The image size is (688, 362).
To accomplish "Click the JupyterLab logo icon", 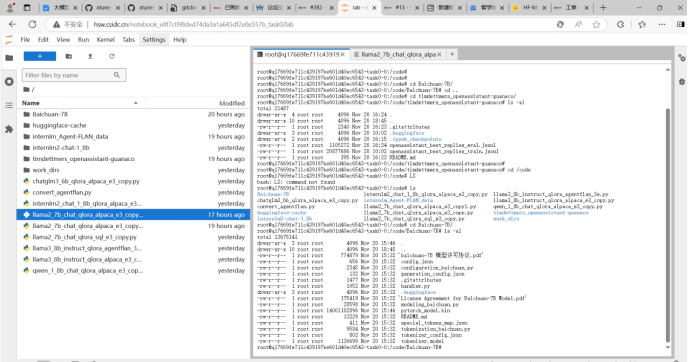I will (9, 39).
